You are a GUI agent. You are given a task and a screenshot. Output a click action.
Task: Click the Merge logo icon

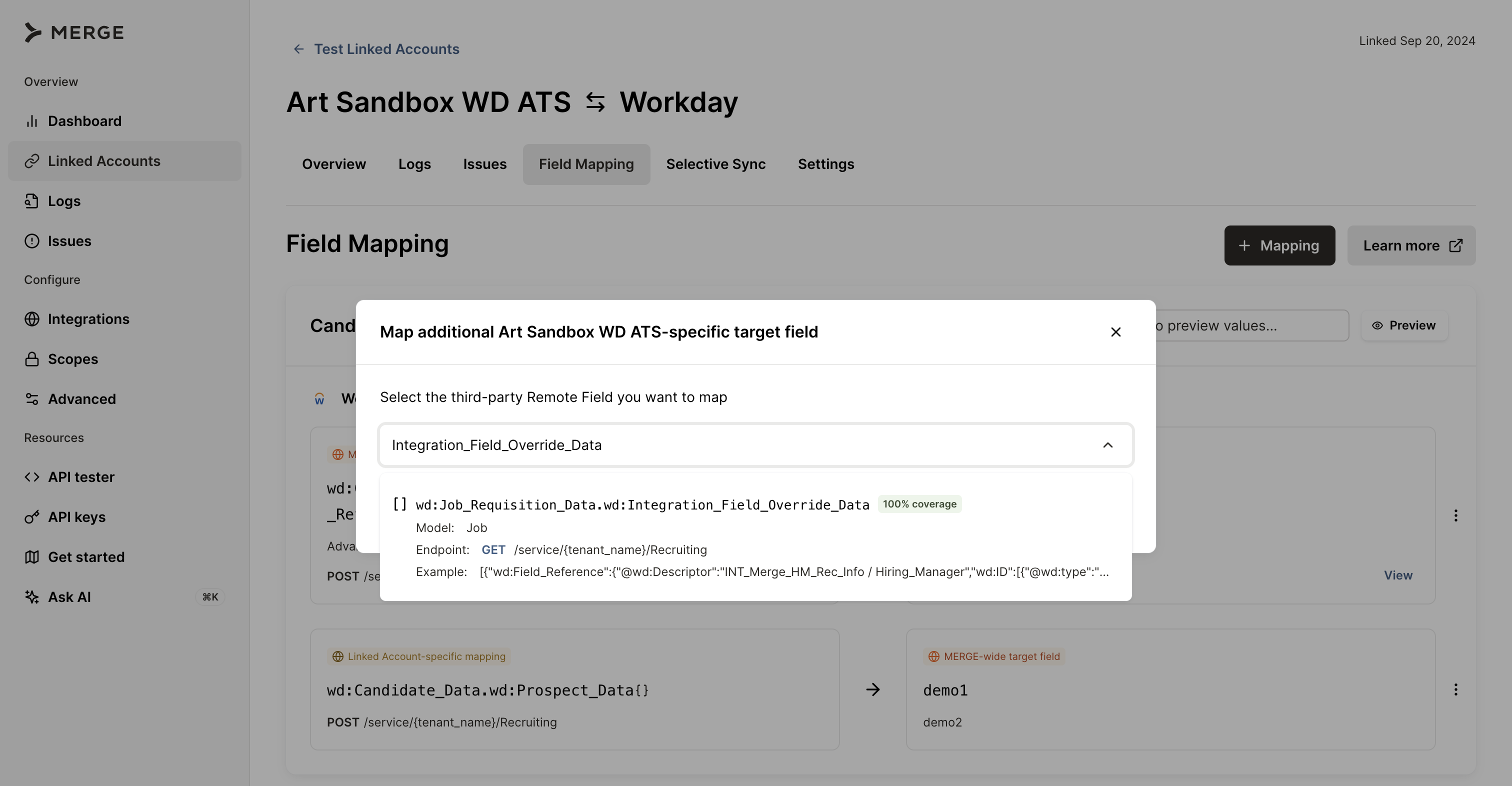(33, 33)
